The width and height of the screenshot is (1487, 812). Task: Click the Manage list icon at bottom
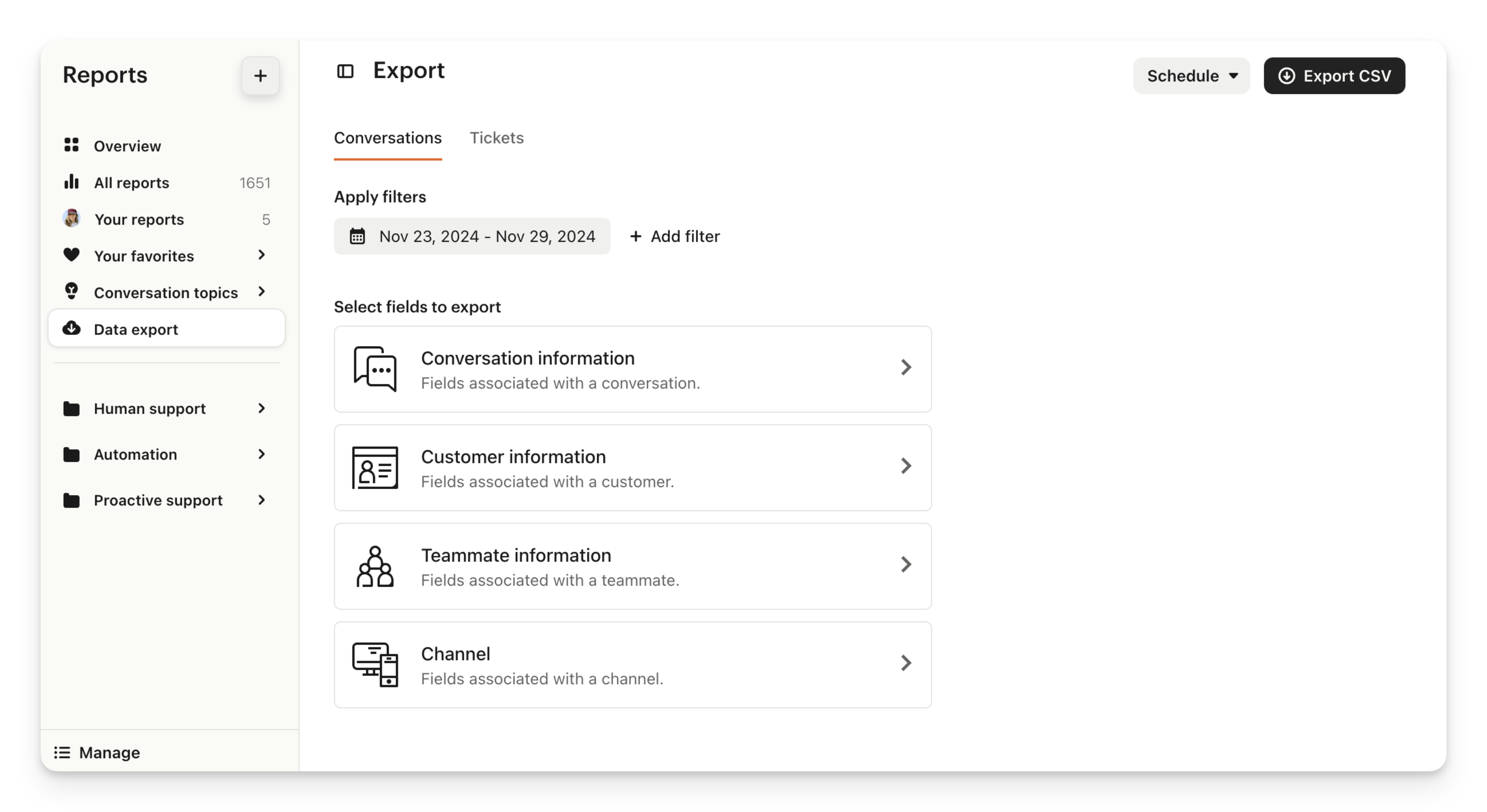[62, 752]
